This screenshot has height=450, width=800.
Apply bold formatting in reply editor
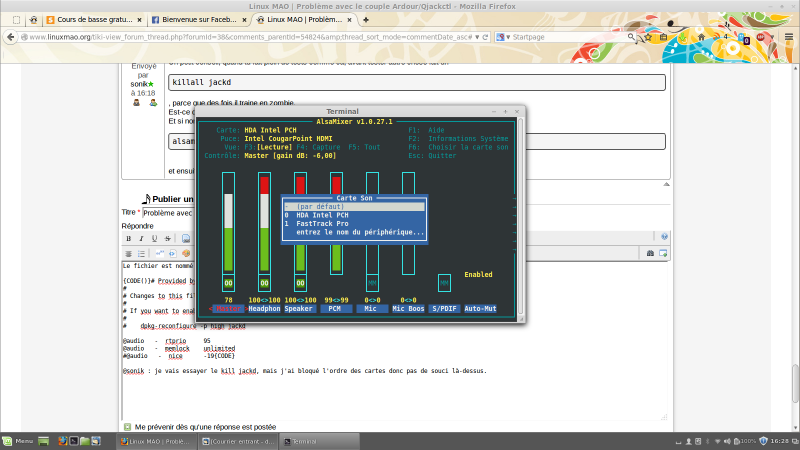click(129, 238)
